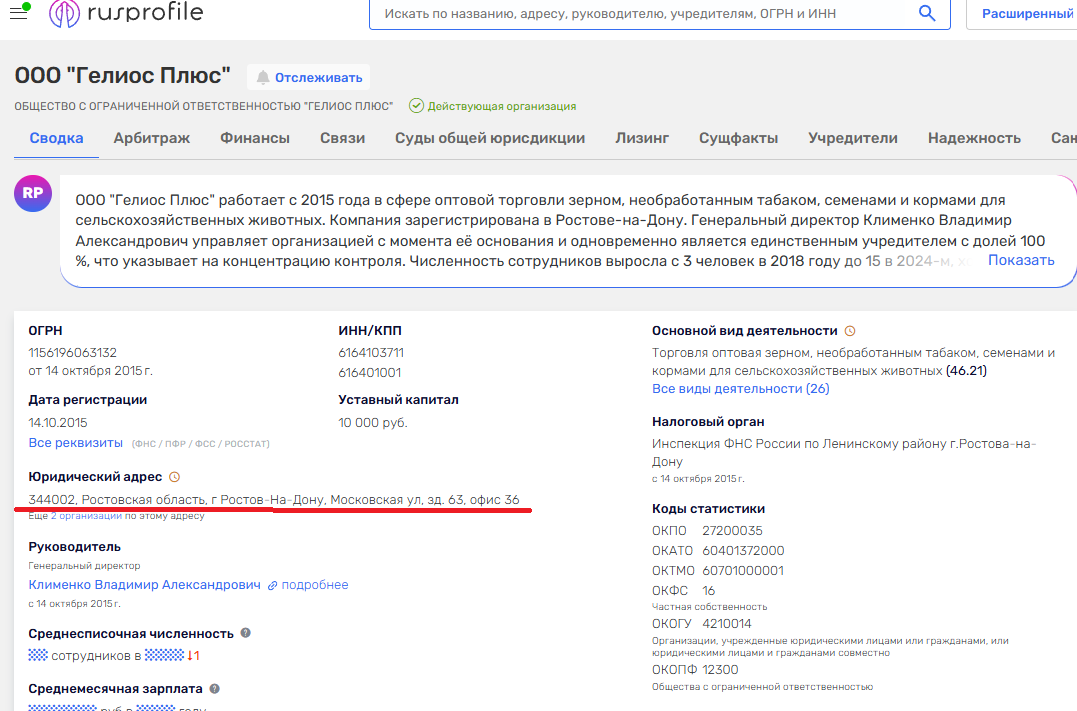Open Клименко Владимир Александрович profile link

tap(144, 585)
